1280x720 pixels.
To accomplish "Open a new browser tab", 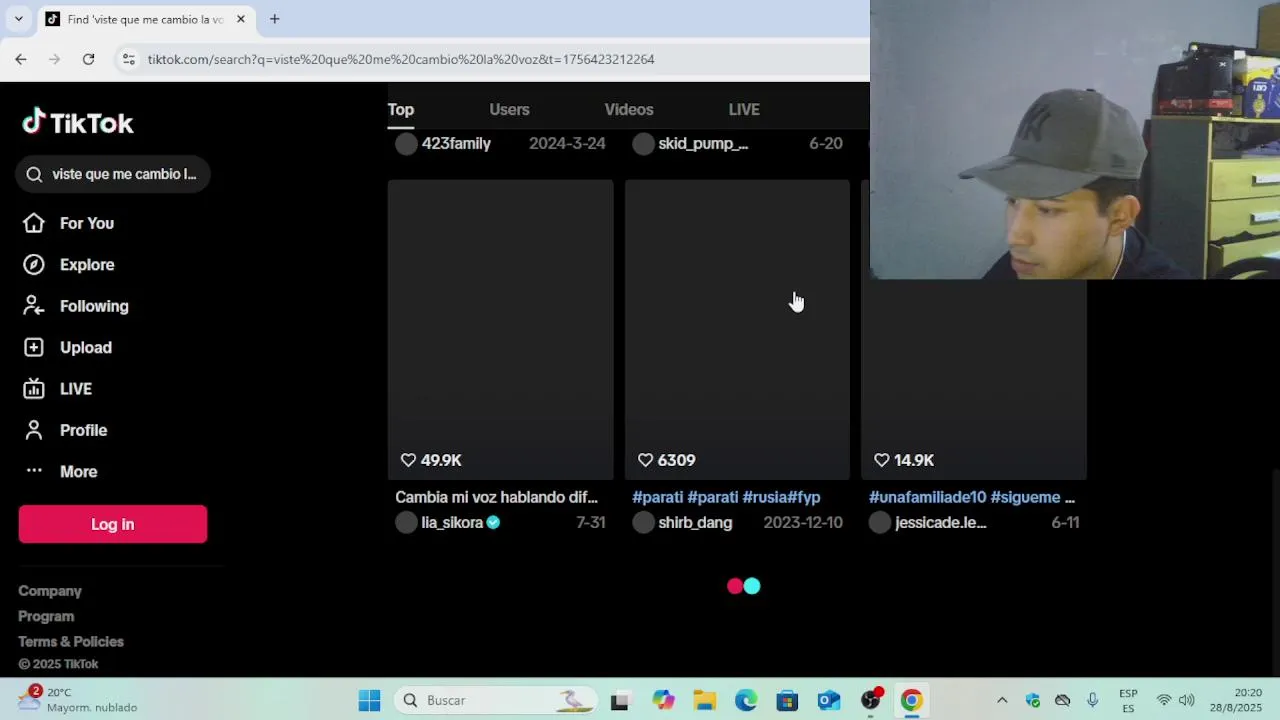I will click(x=274, y=19).
